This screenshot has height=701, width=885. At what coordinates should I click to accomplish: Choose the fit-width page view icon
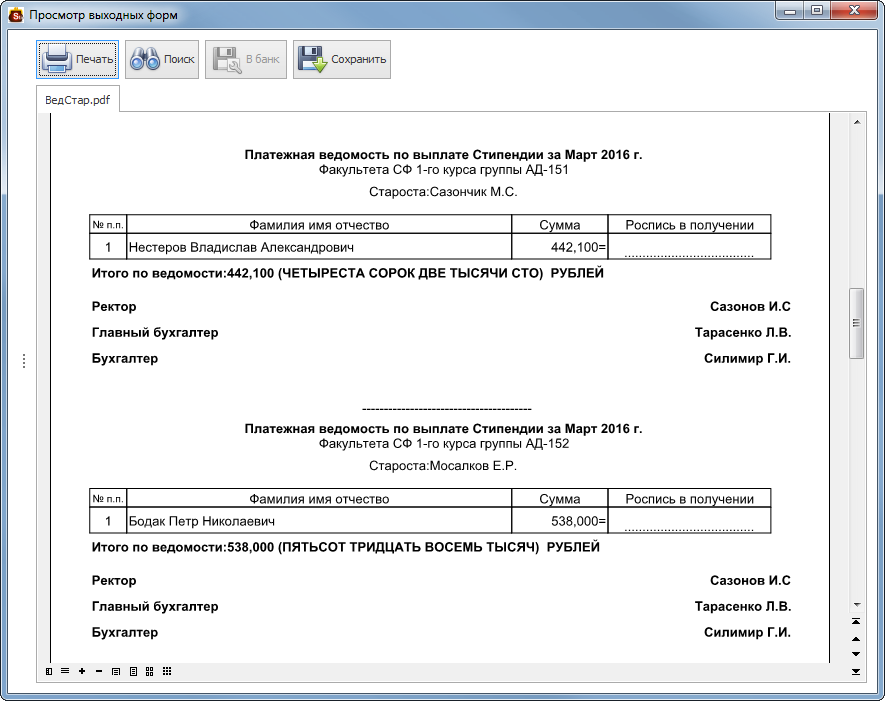point(116,671)
